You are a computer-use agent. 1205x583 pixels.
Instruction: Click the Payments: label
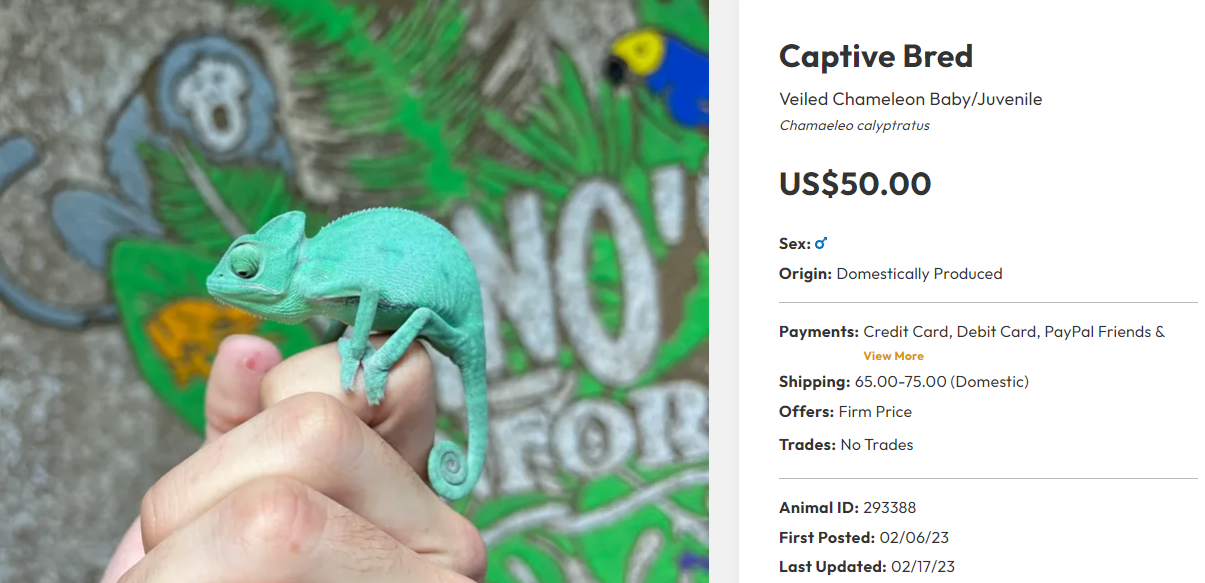point(818,332)
